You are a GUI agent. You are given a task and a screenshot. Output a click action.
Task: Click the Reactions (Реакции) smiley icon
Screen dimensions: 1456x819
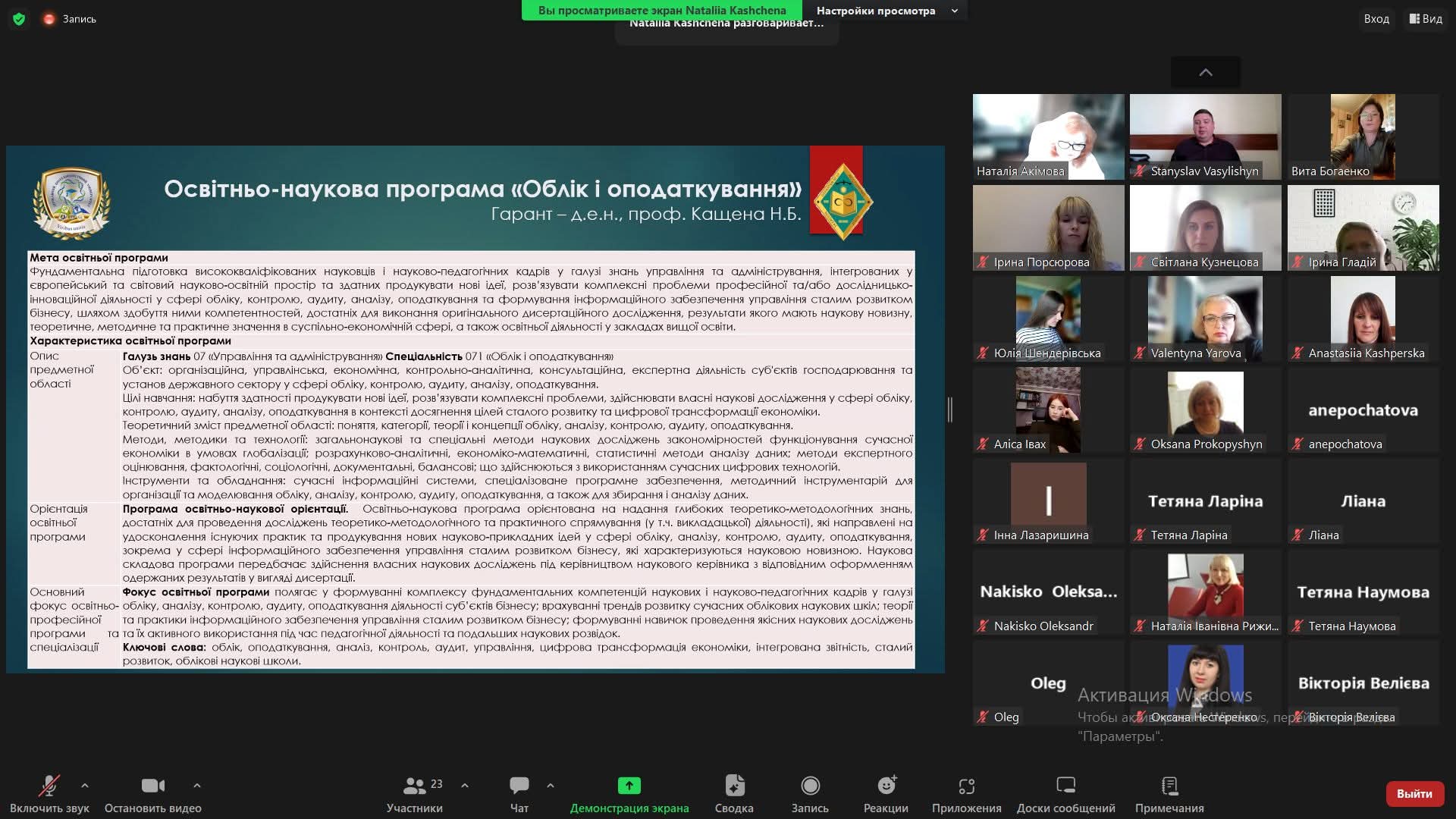(x=886, y=786)
